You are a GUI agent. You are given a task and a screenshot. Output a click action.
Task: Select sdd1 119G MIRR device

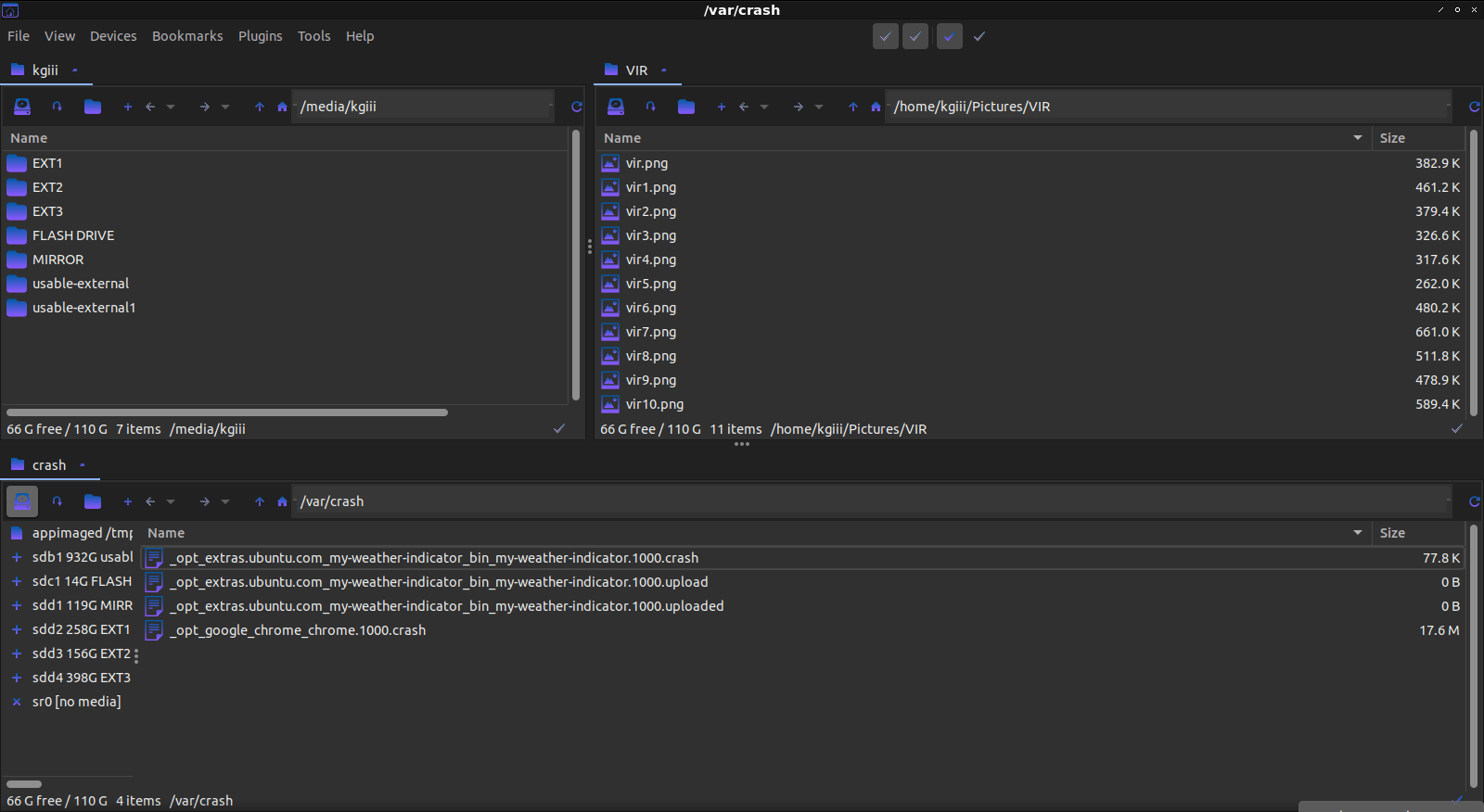[71, 605]
